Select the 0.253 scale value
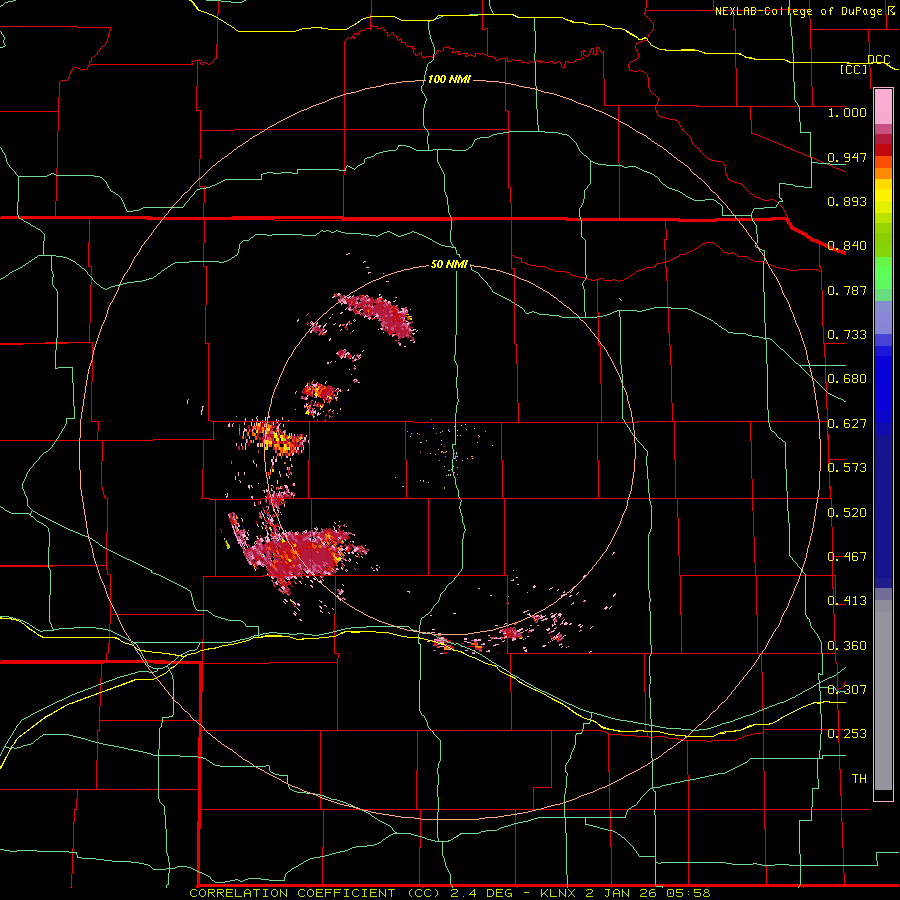Viewport: 900px width, 900px height. 847,734
